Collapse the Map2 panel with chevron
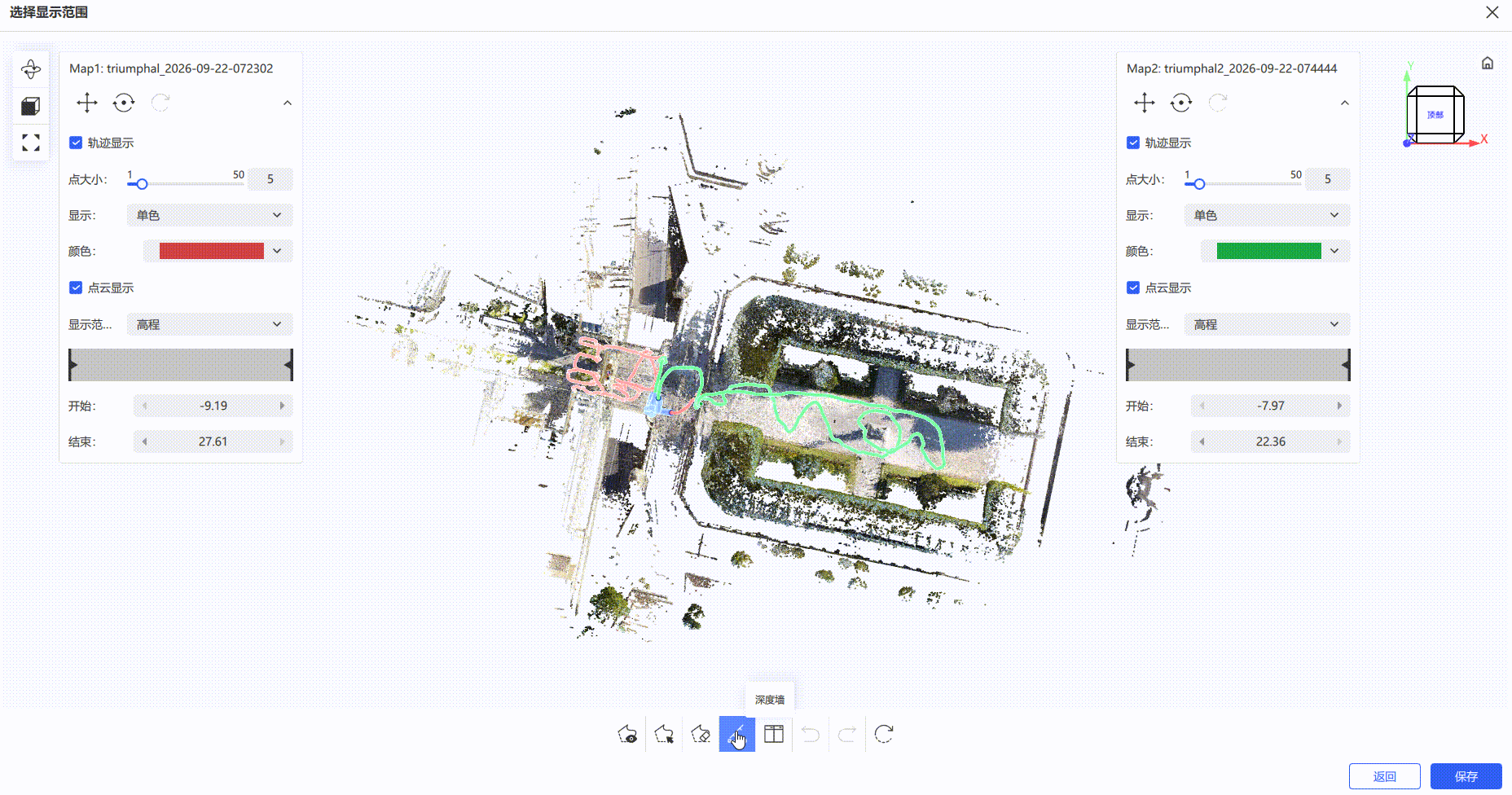This screenshot has height=795, width=1512. (x=1345, y=103)
